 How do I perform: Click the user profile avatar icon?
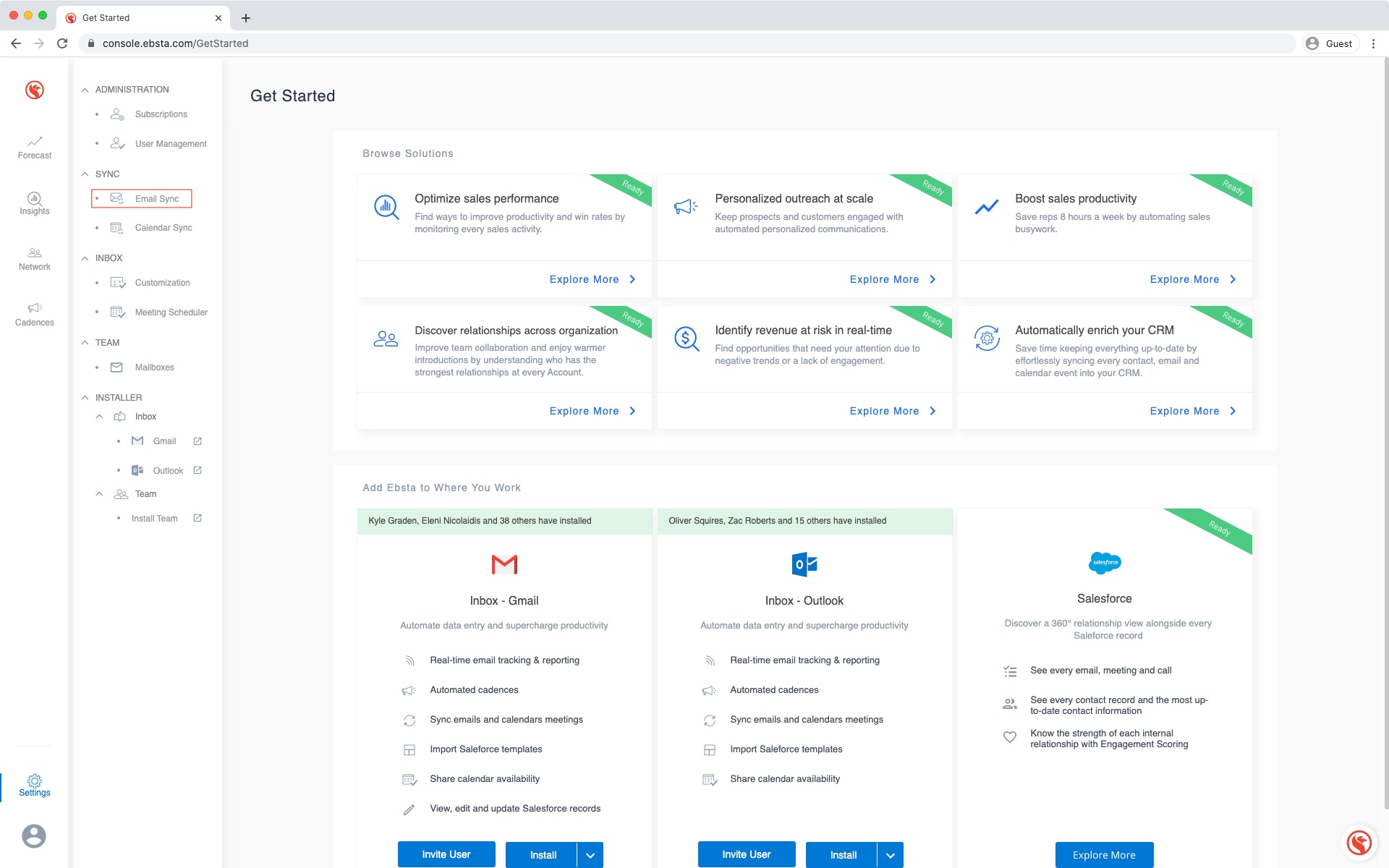pos(34,836)
